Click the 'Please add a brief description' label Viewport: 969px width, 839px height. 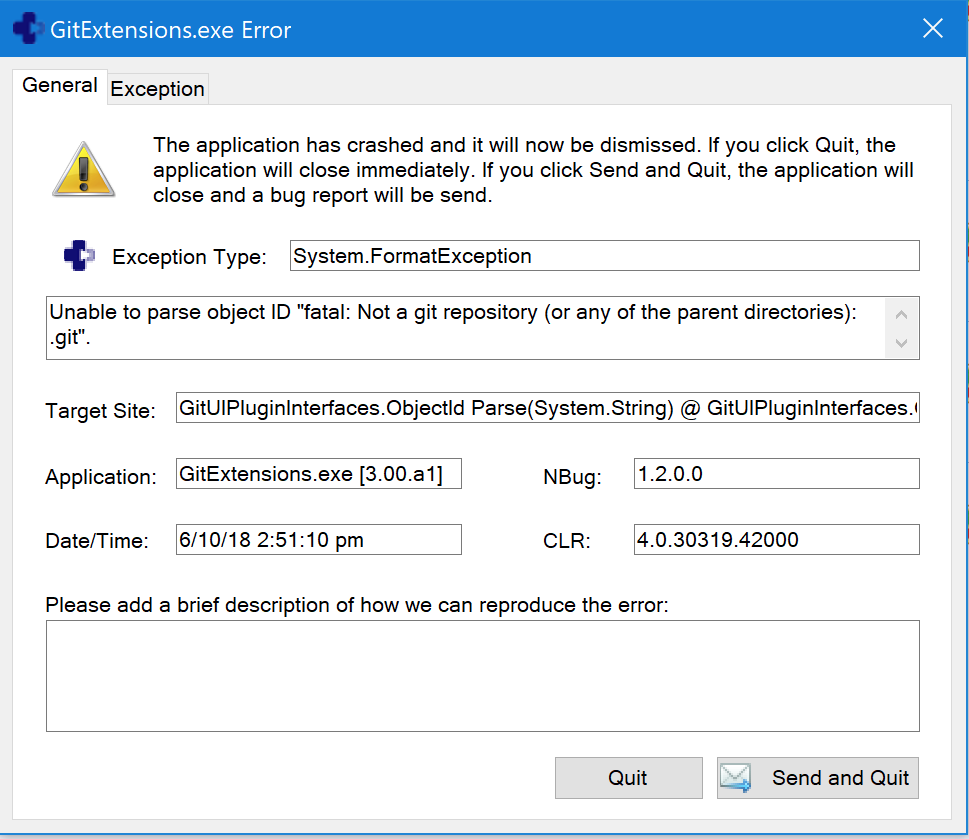click(x=357, y=605)
